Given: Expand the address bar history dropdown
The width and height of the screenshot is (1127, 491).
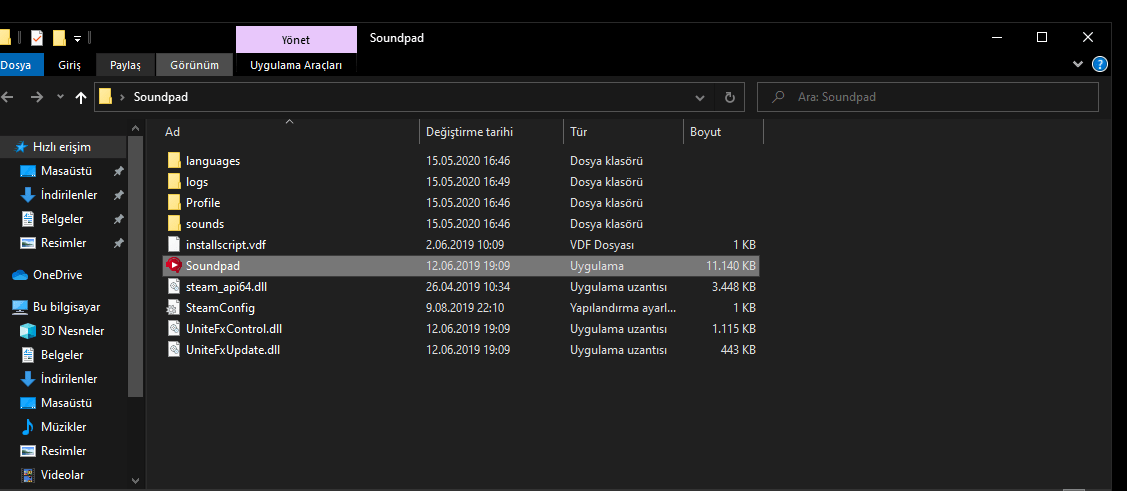Looking at the screenshot, I should point(700,97).
